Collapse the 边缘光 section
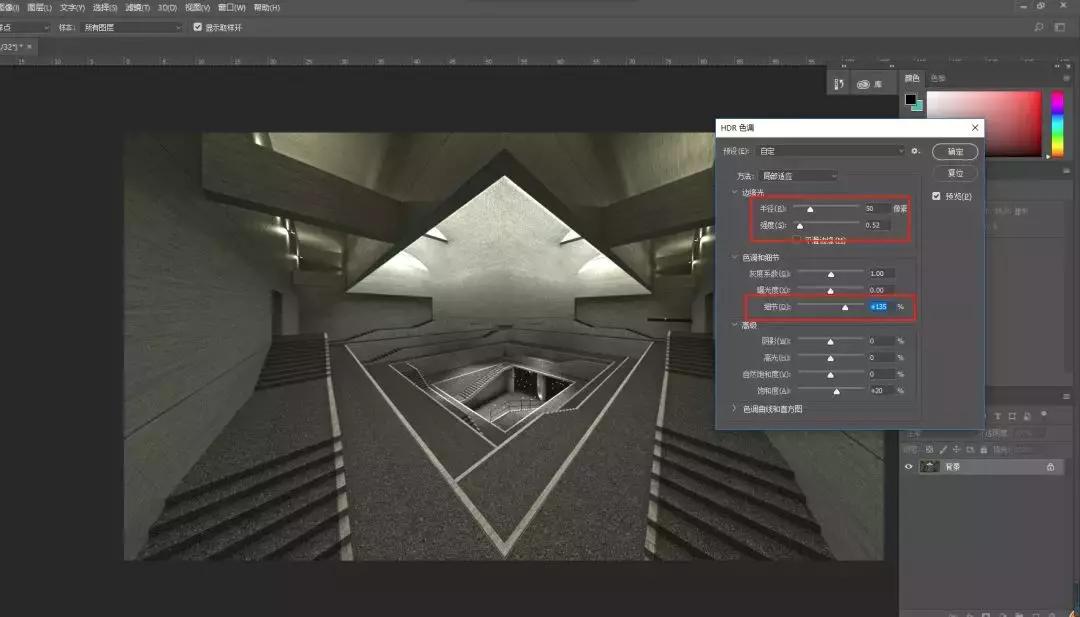This screenshot has height=617, width=1080. tap(734, 193)
